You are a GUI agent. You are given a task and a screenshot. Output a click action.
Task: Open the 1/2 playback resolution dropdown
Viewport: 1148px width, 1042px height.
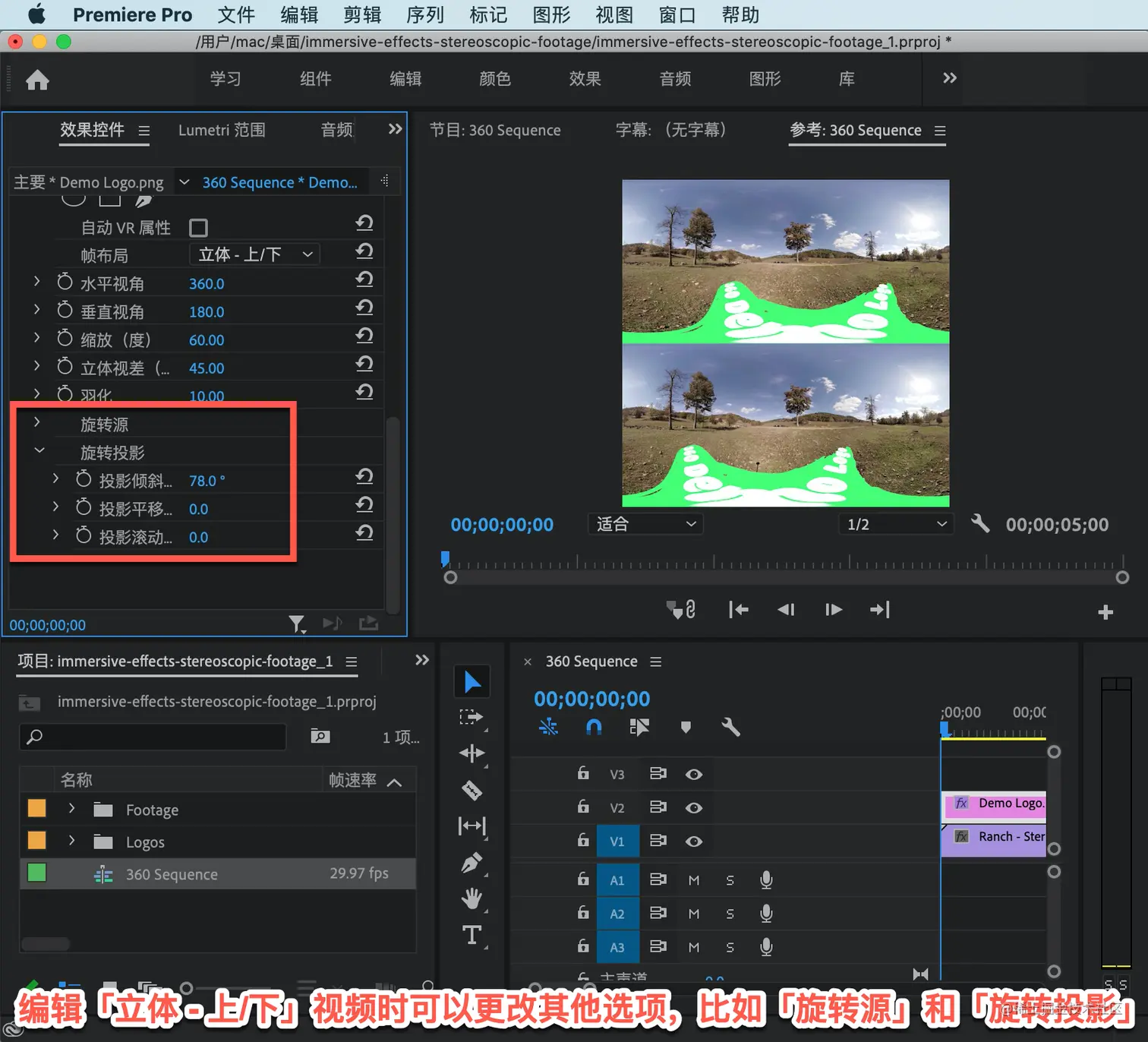(896, 524)
